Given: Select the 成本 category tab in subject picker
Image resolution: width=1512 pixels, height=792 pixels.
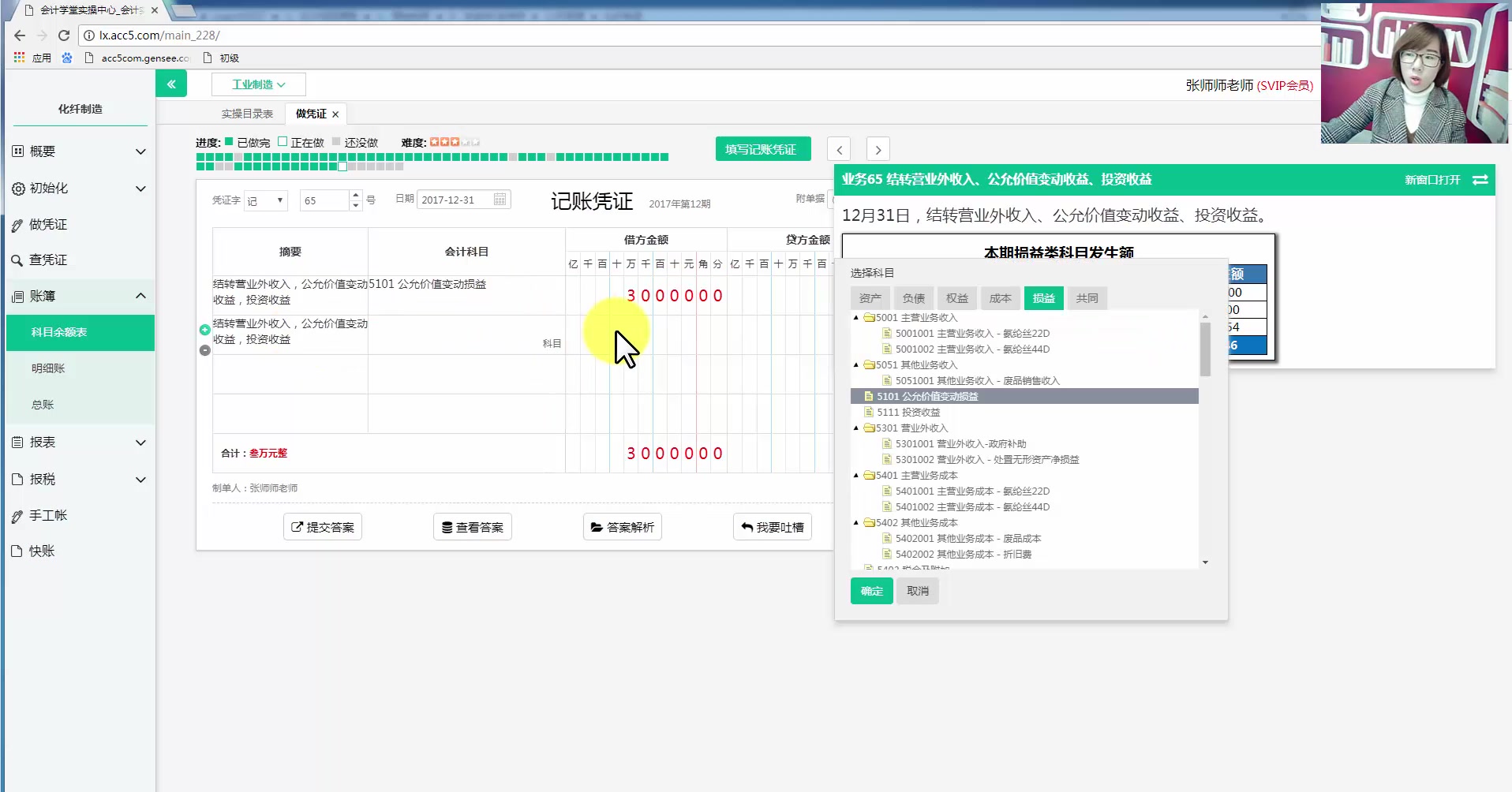Looking at the screenshot, I should point(1000,298).
